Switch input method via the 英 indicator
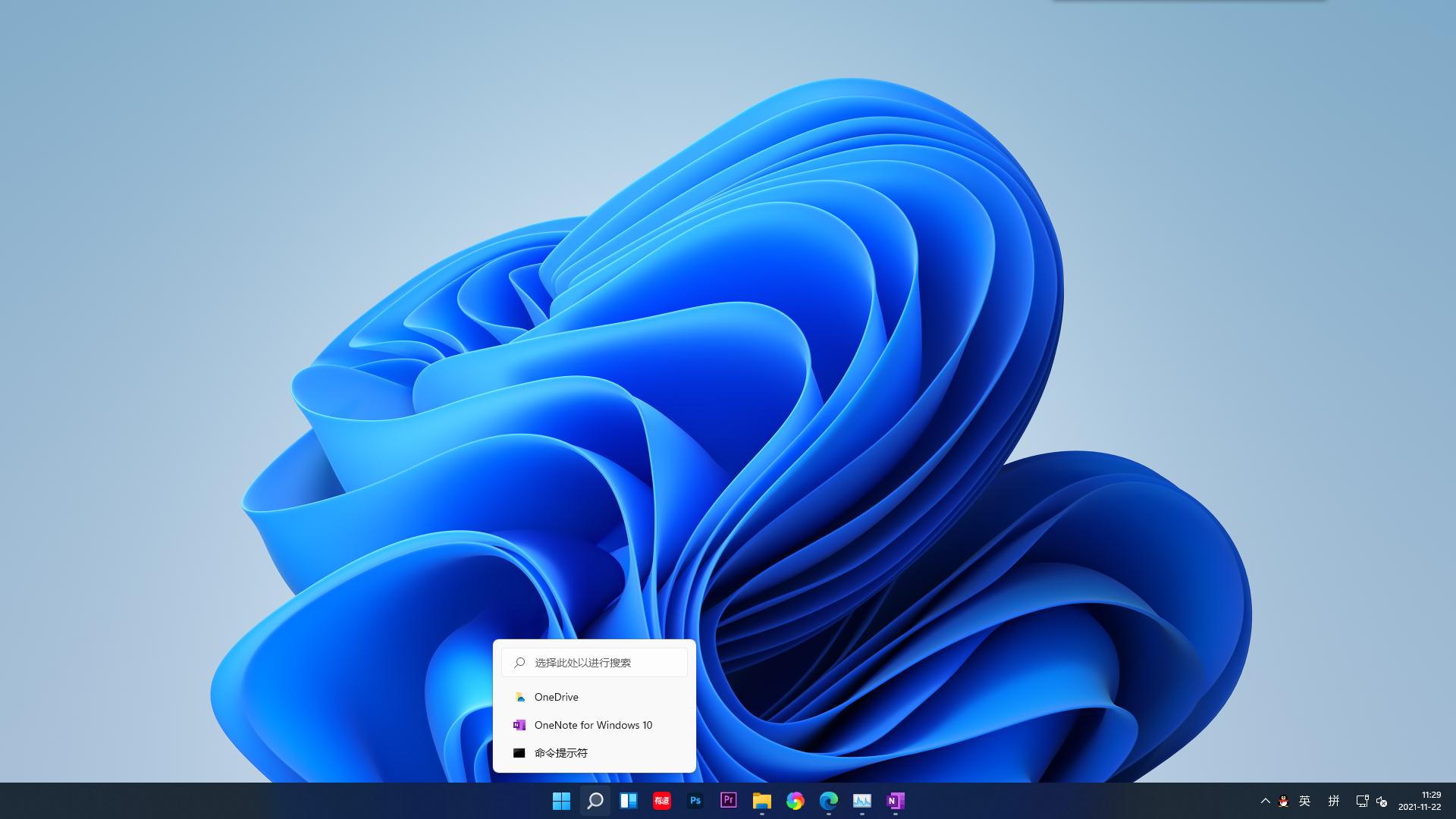This screenshot has height=819, width=1456. (x=1304, y=801)
